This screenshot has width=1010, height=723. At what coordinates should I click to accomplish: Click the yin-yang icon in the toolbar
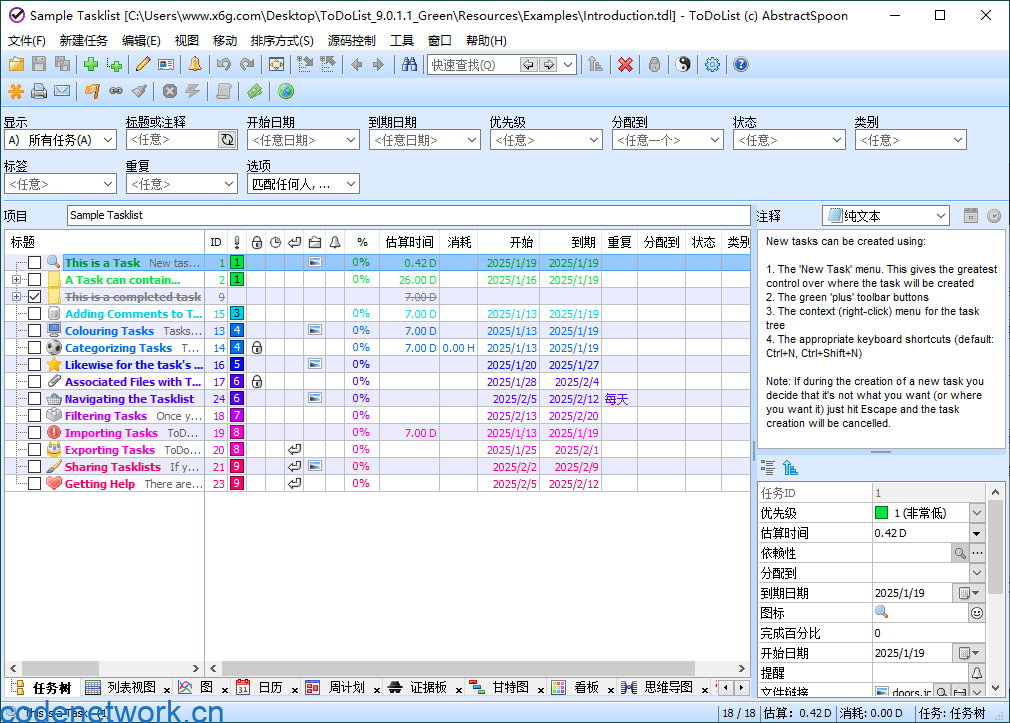(x=683, y=64)
